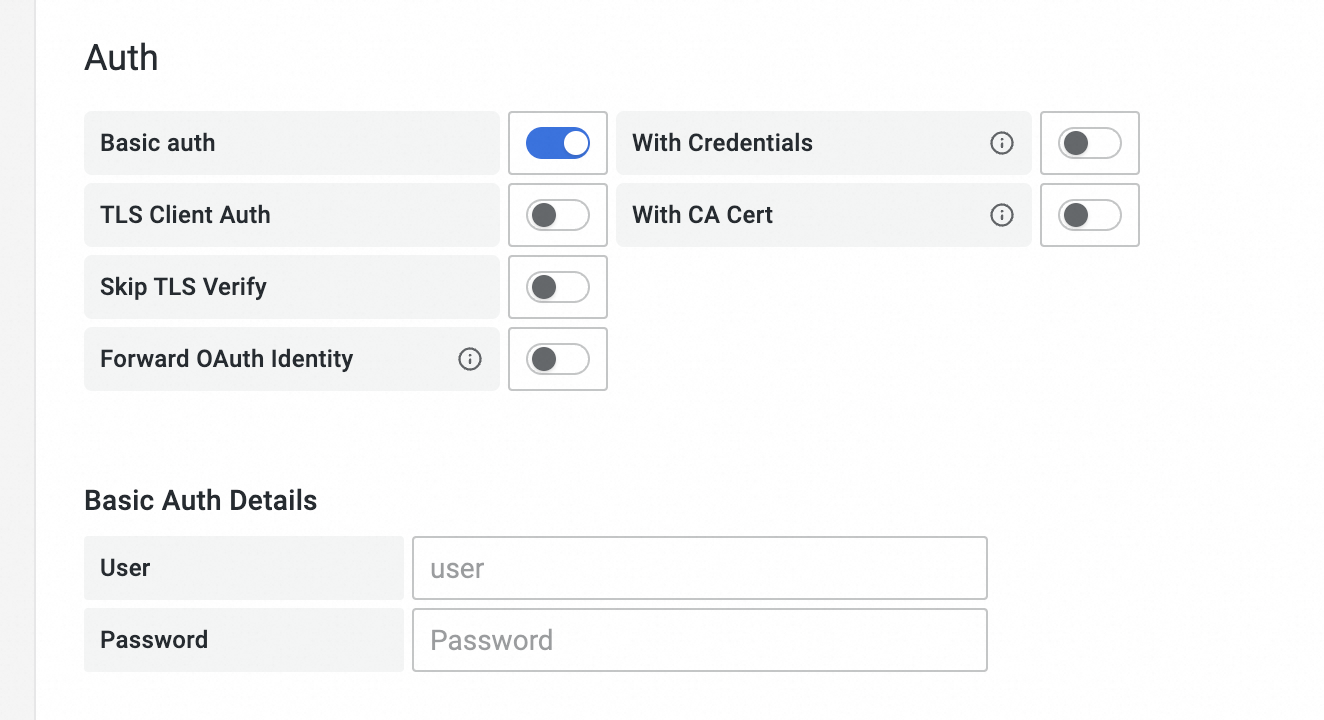This screenshot has height=720, width=1324.
Task: Click the With CA Cert label text
Action: [x=702, y=215]
